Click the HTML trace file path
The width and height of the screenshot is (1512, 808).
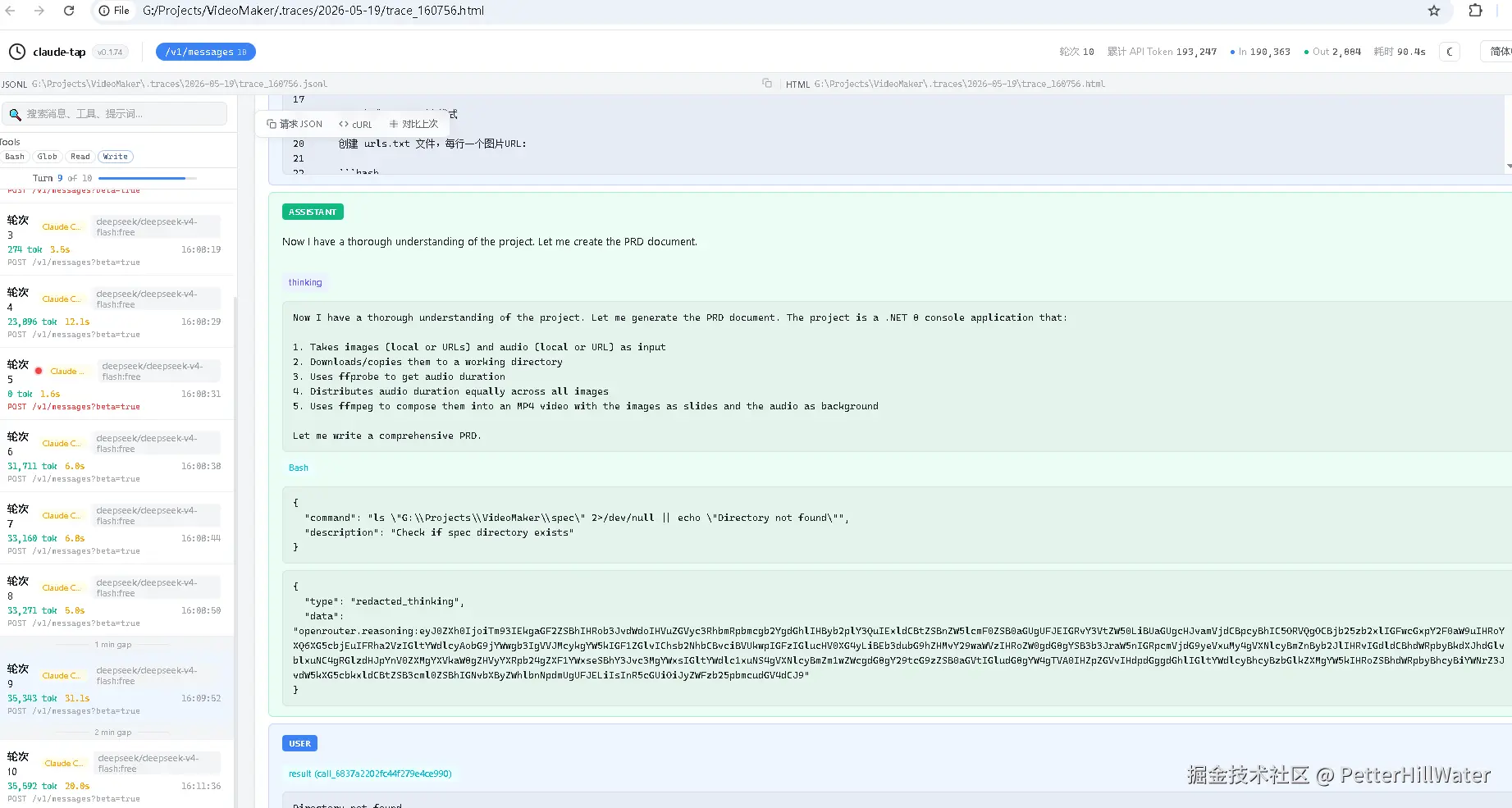point(960,84)
